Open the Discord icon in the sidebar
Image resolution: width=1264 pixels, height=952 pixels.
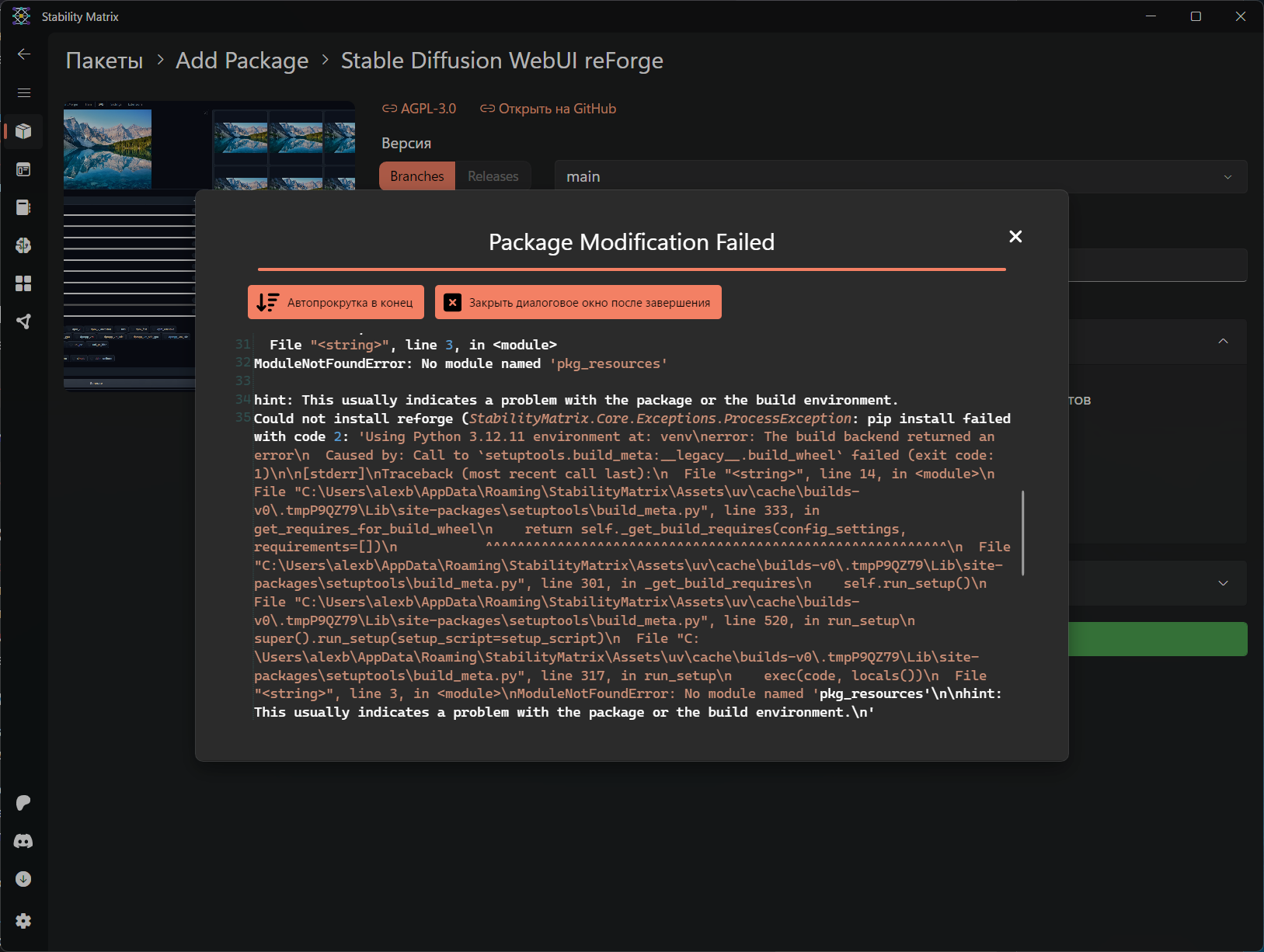tap(23, 841)
